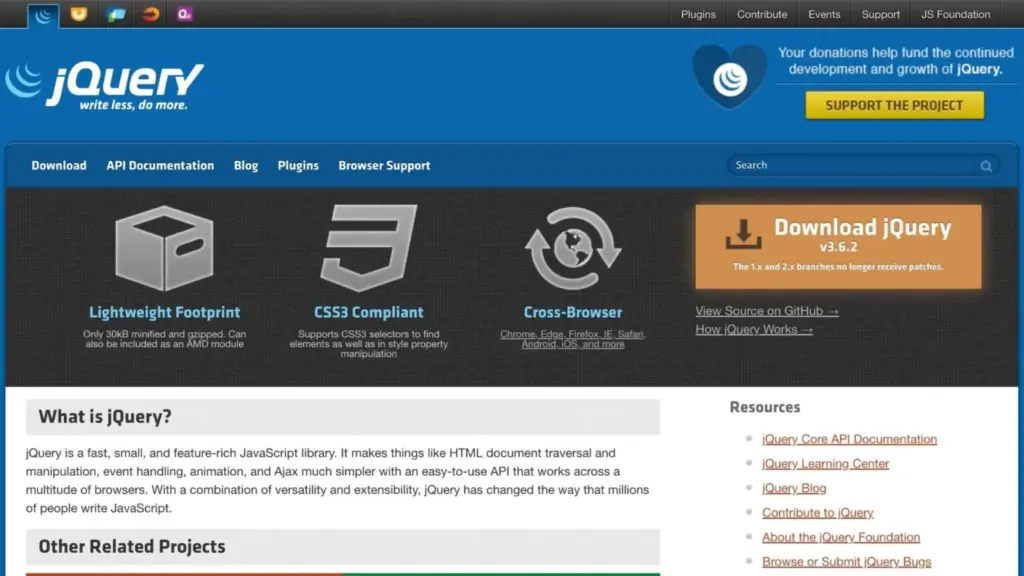
Task: Go to Blog nav item
Action: tap(246, 166)
